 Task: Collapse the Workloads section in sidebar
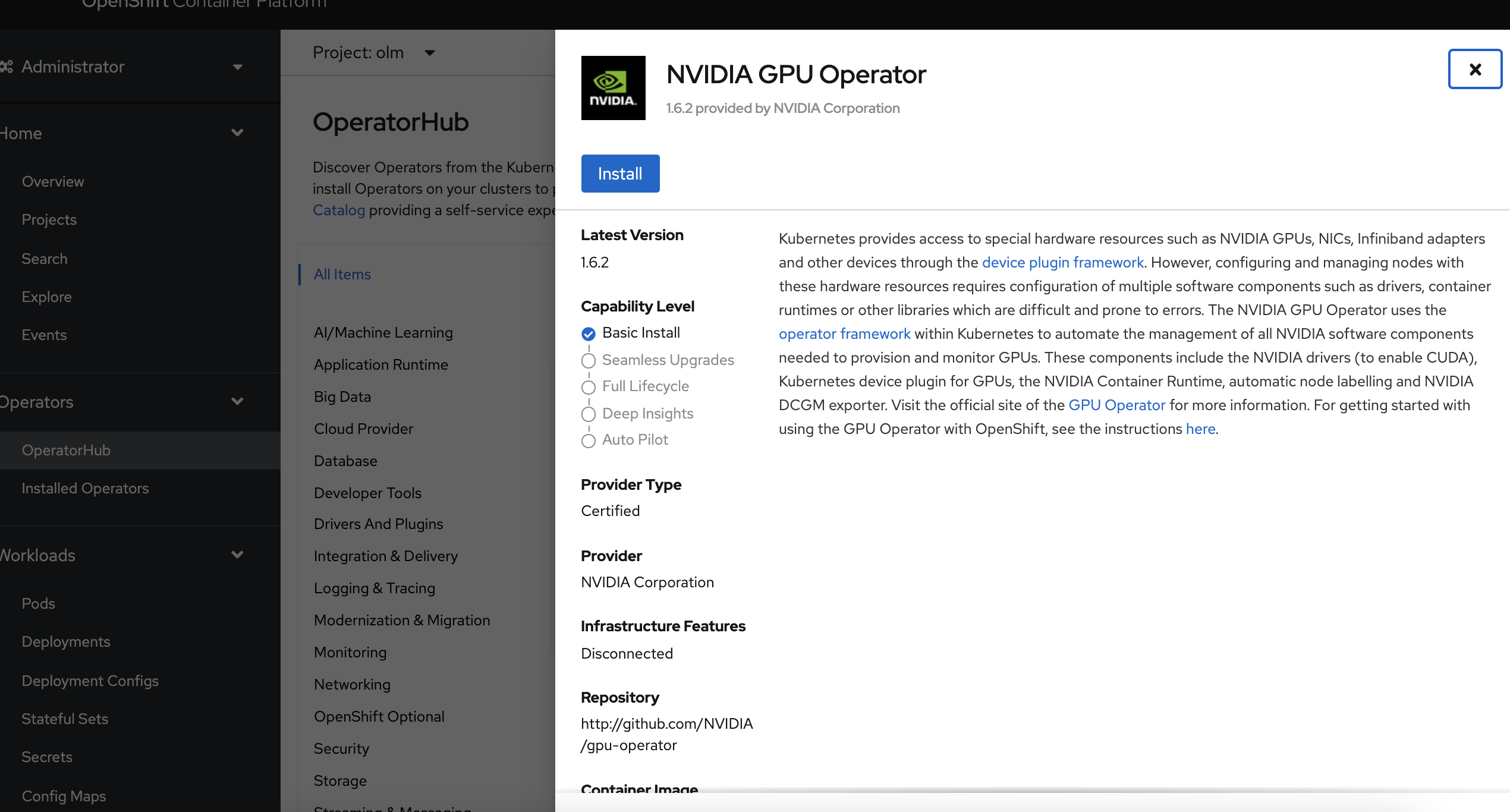pyautogui.click(x=237, y=554)
